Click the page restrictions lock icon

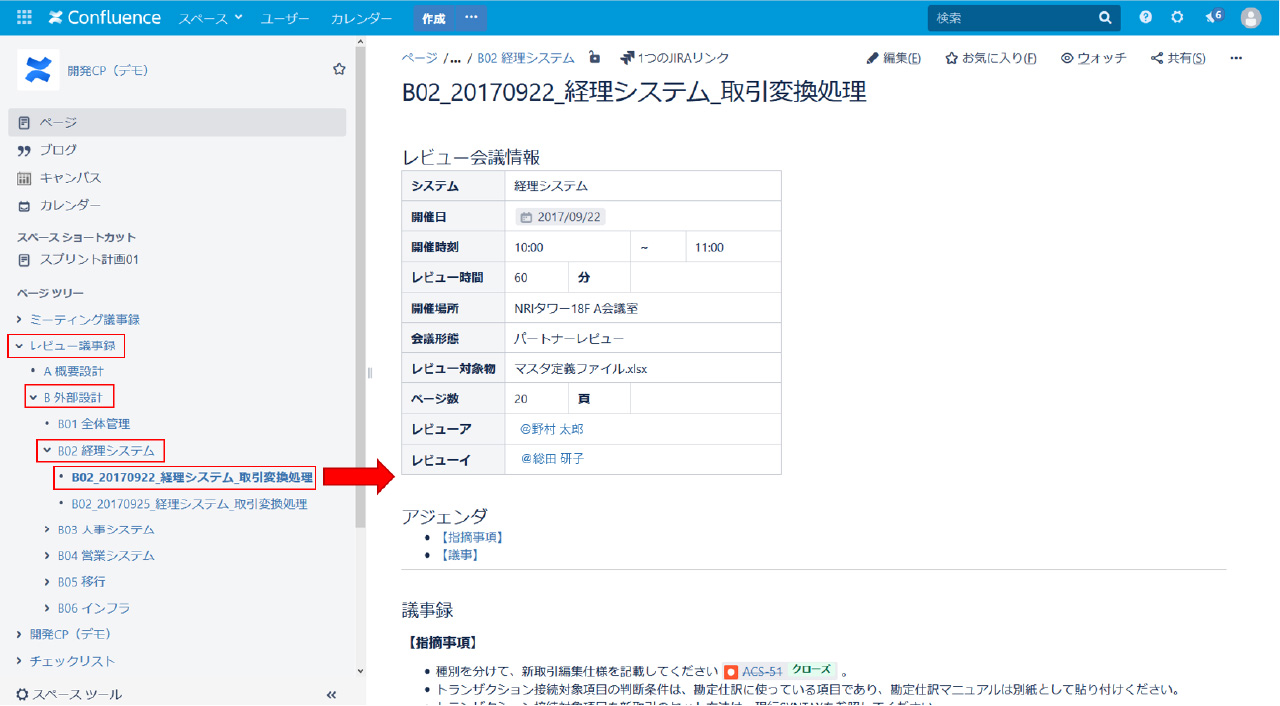point(595,58)
